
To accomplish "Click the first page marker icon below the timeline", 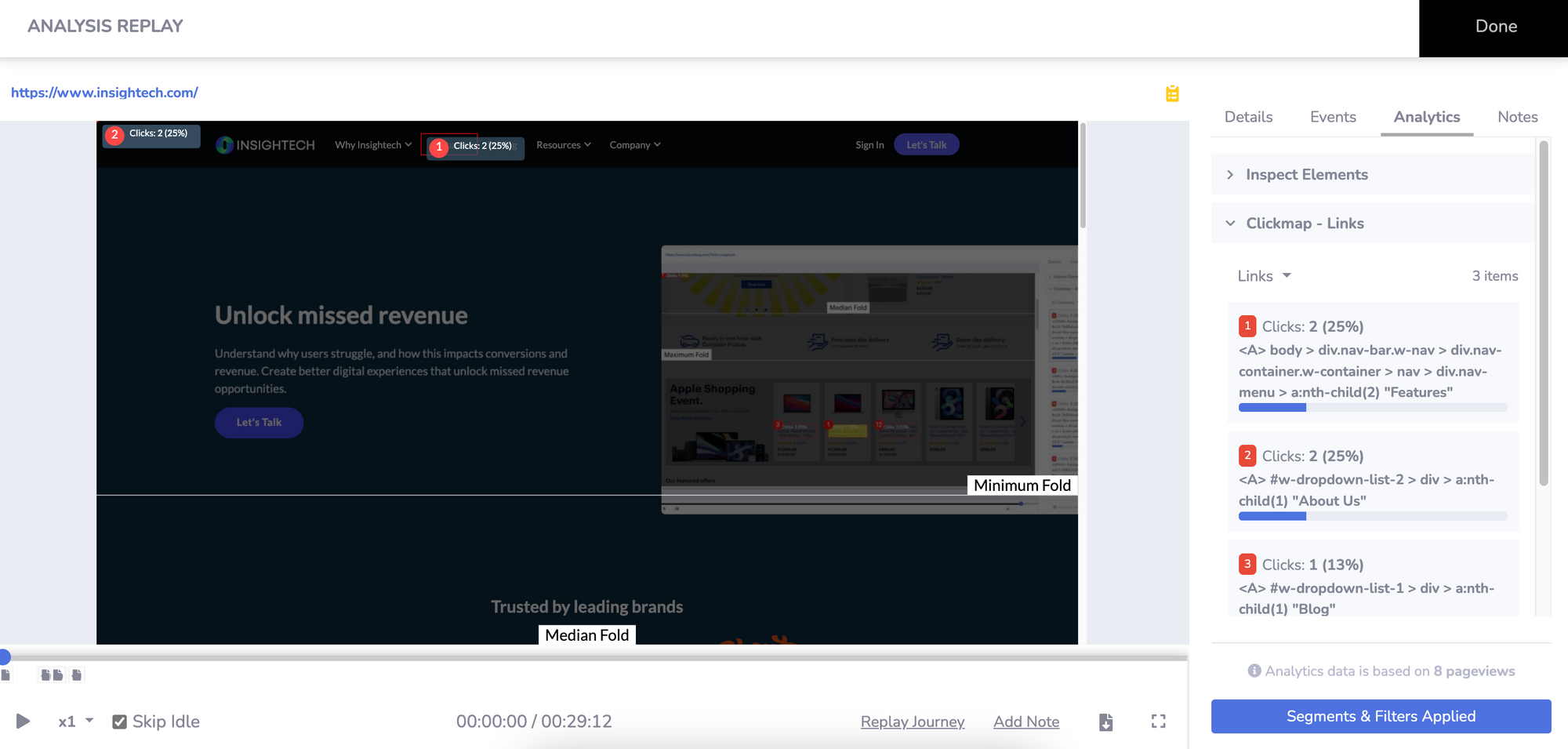I will pyautogui.click(x=6, y=675).
